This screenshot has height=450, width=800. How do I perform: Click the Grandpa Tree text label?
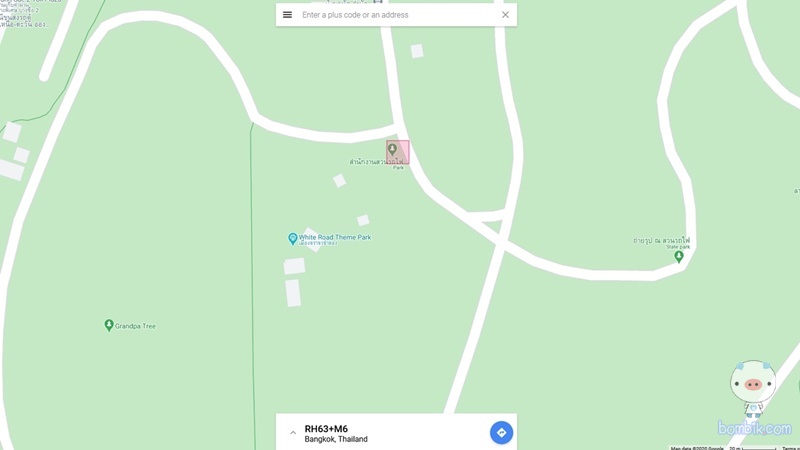tap(135, 326)
